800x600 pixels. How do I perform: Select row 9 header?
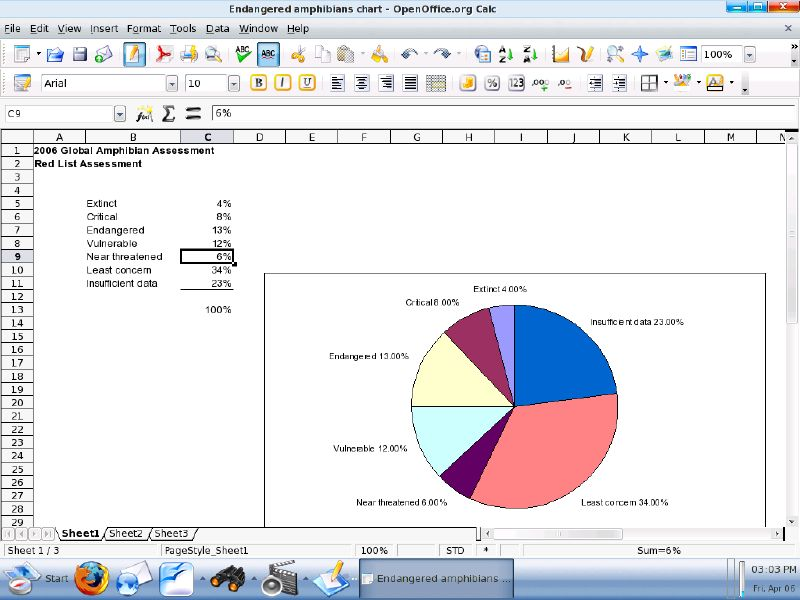click(x=17, y=257)
